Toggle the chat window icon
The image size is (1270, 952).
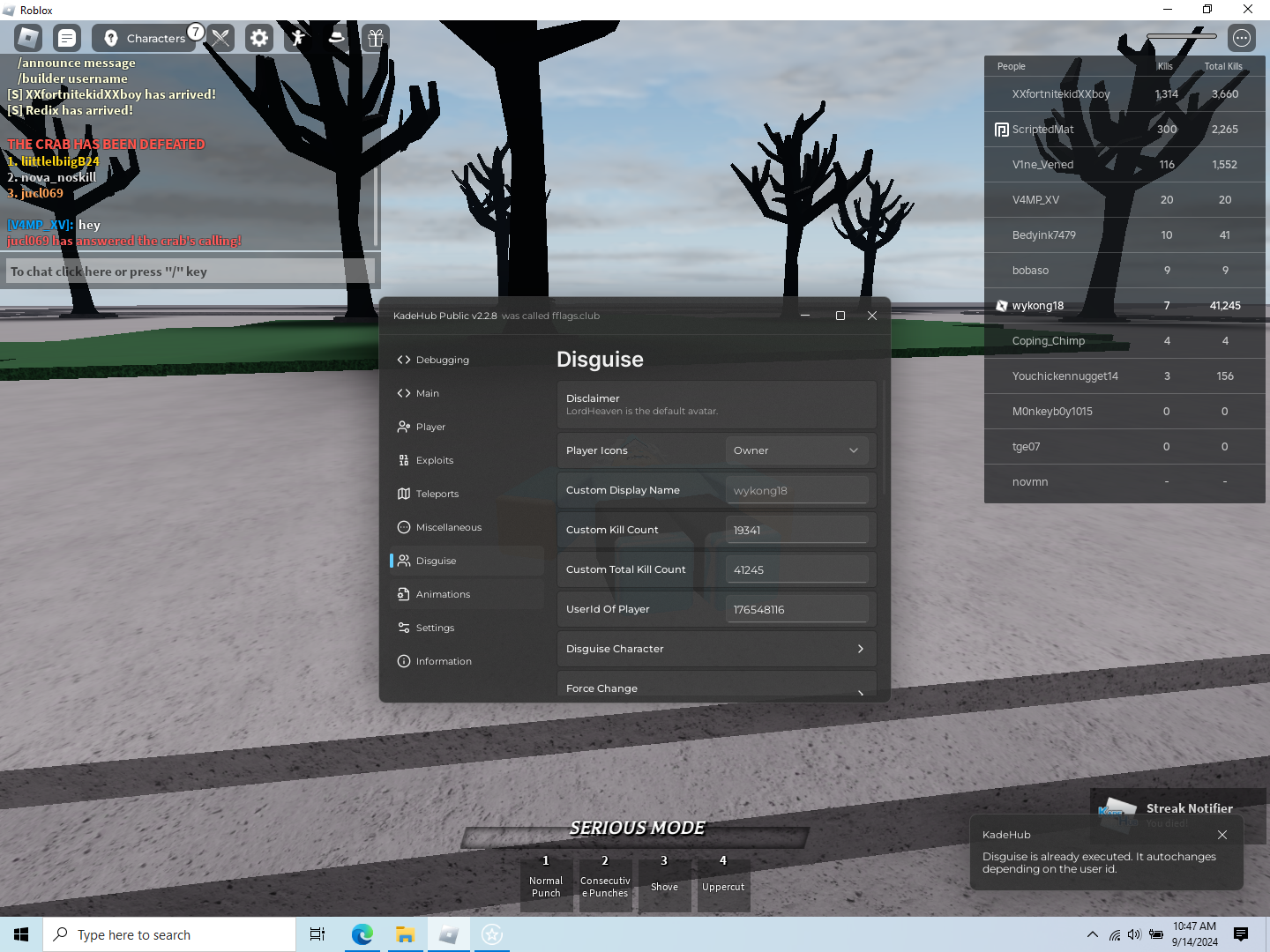pyautogui.click(x=67, y=38)
